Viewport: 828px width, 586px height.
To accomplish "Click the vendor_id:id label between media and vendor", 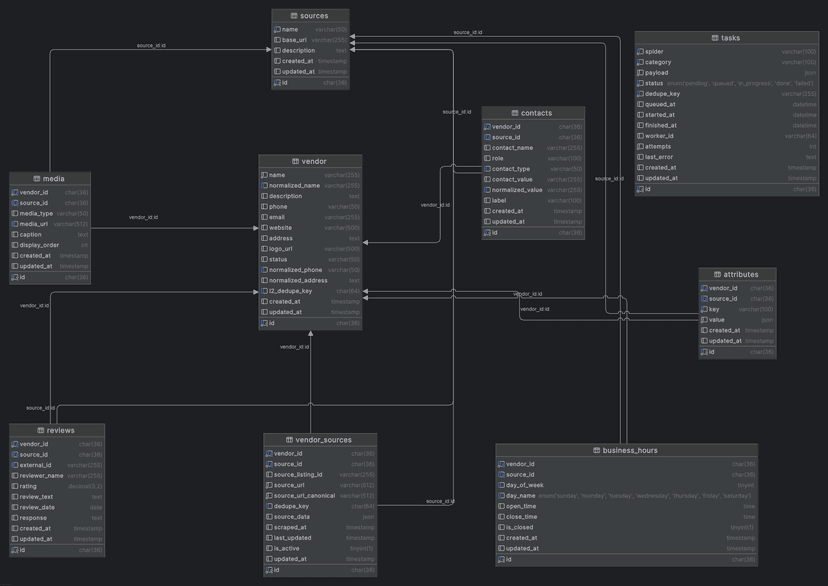I will point(143,217).
